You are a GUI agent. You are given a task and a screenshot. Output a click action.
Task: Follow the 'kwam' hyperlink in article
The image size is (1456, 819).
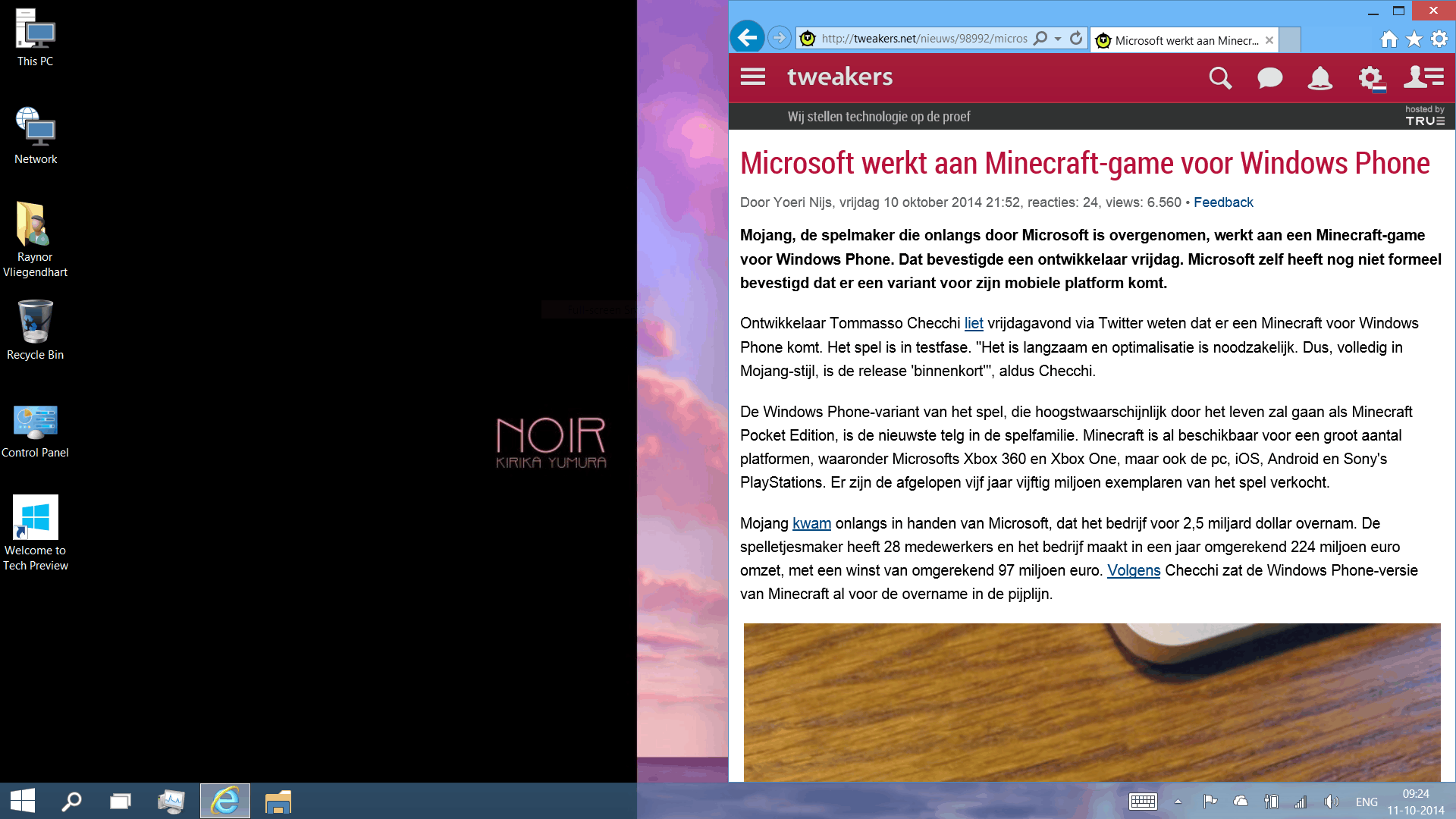pyautogui.click(x=811, y=523)
